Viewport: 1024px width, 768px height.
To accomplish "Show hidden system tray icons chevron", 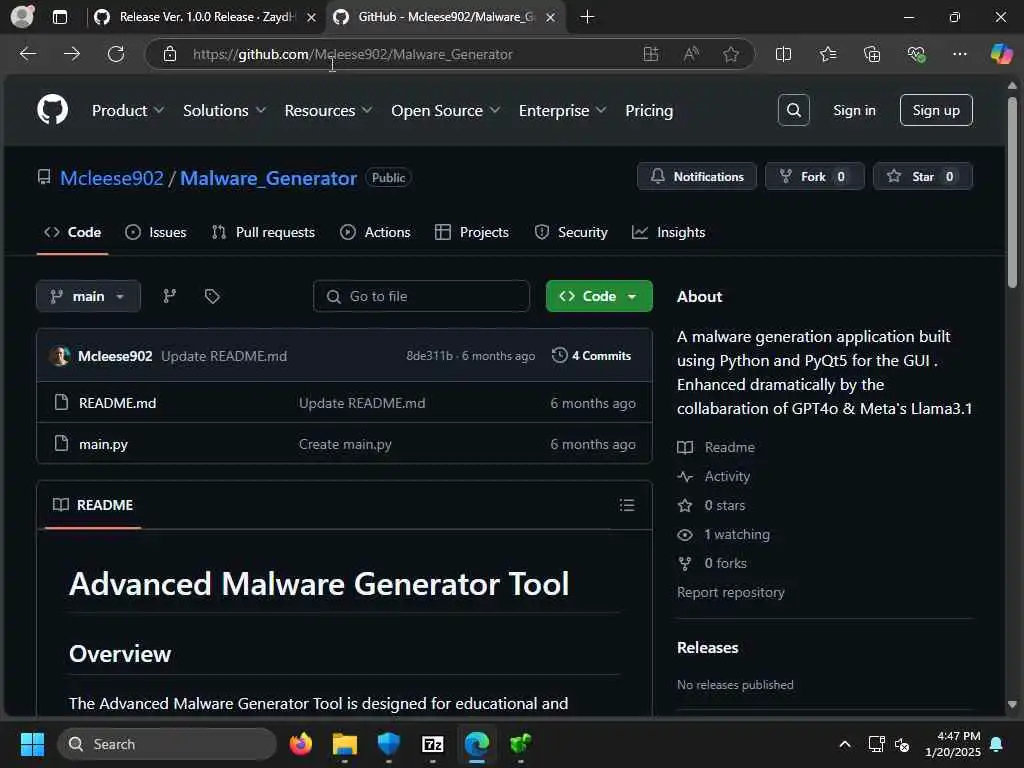I will tap(844, 744).
